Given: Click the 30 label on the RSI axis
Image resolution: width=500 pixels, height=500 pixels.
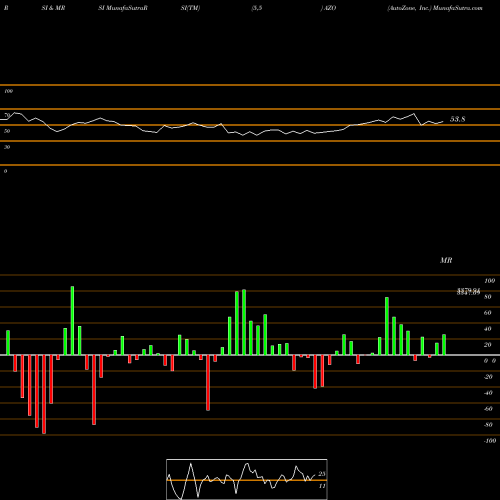Looking at the screenshot, I should pos(7,147).
